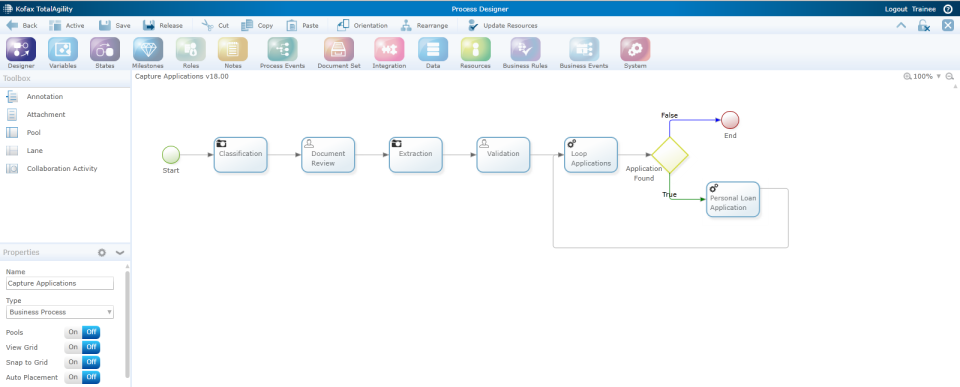
Task: Open the Data section
Action: click(x=433, y=53)
